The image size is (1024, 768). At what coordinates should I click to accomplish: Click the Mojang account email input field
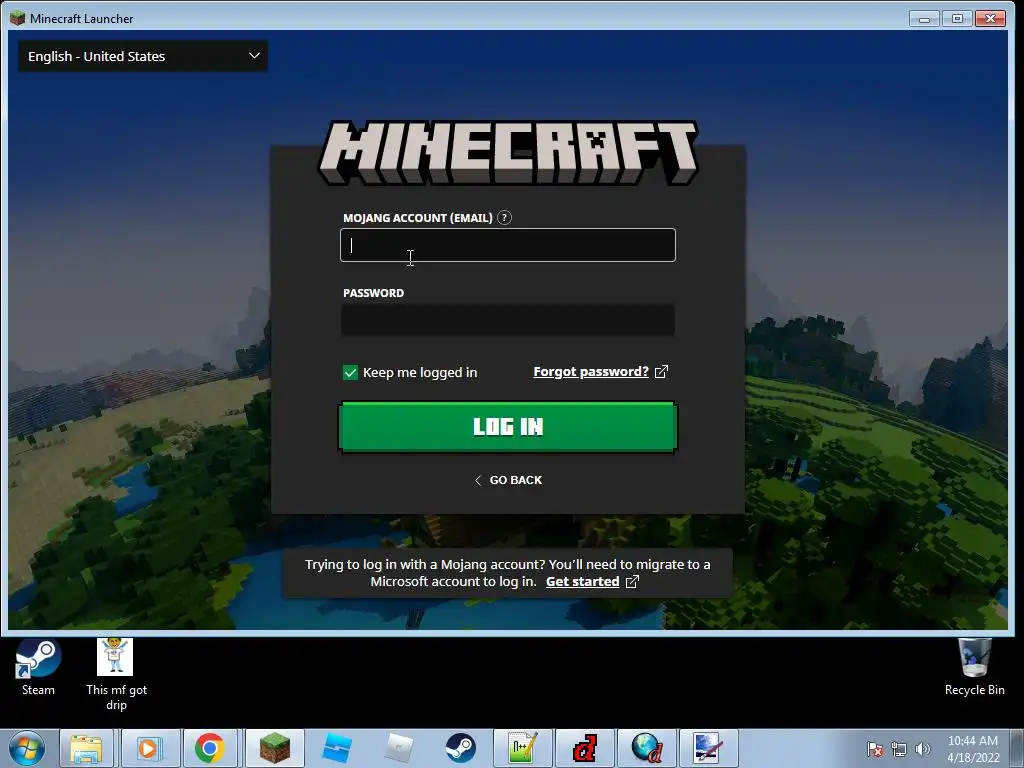point(507,245)
